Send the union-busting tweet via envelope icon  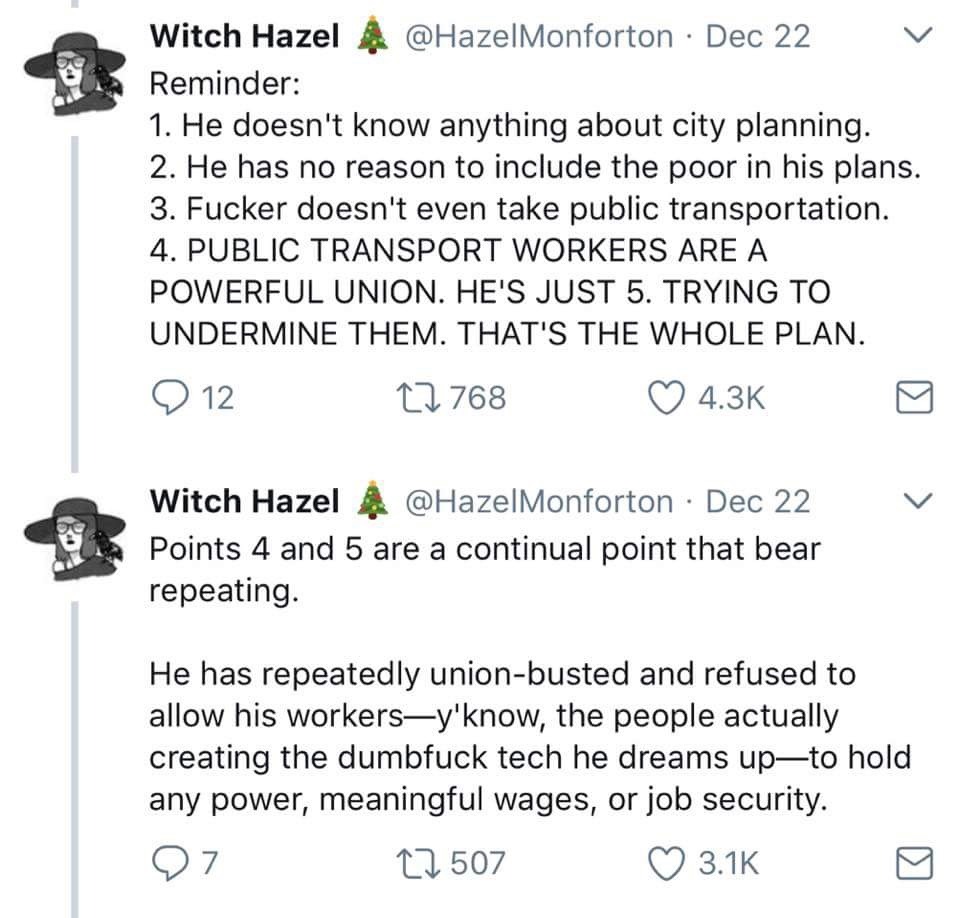point(912,861)
